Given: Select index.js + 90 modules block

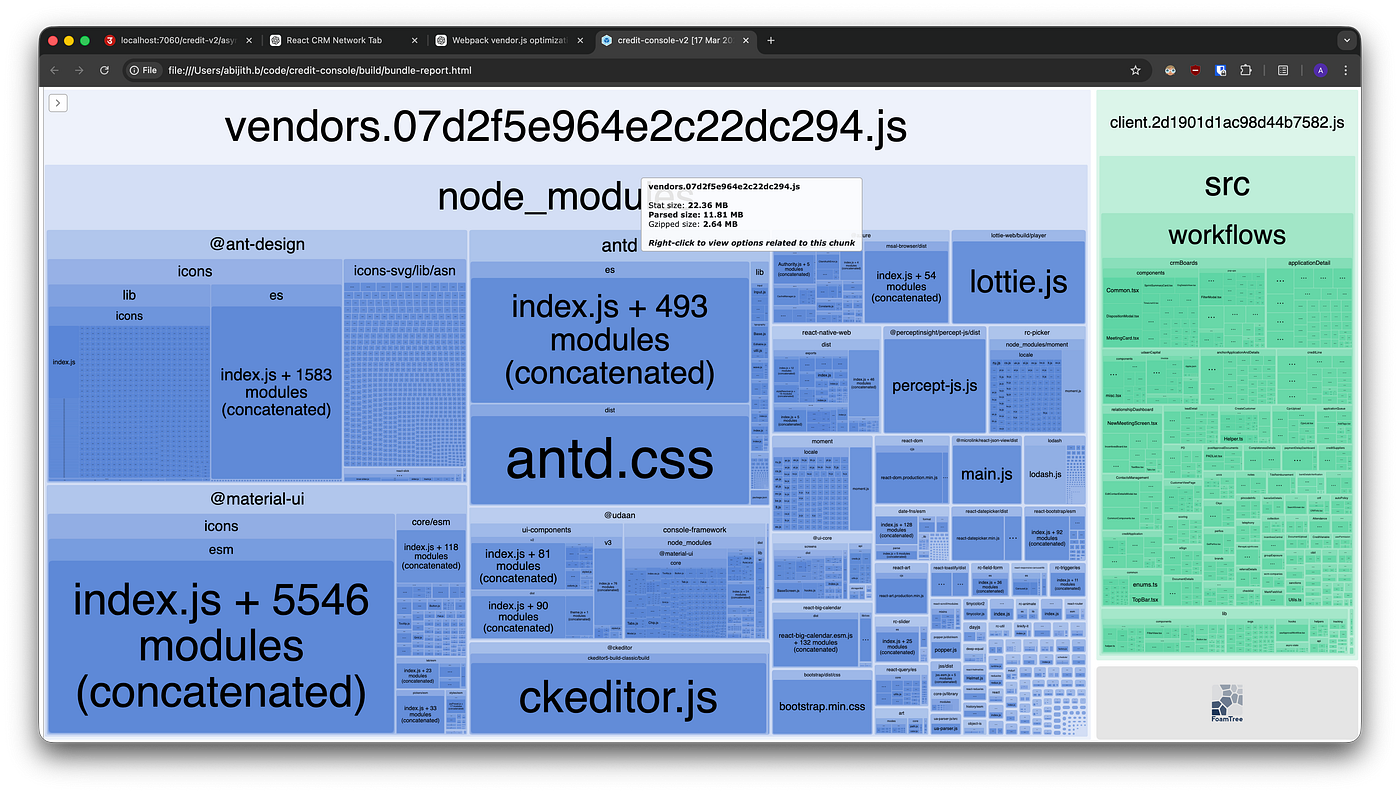Looking at the screenshot, I should (x=517, y=615).
